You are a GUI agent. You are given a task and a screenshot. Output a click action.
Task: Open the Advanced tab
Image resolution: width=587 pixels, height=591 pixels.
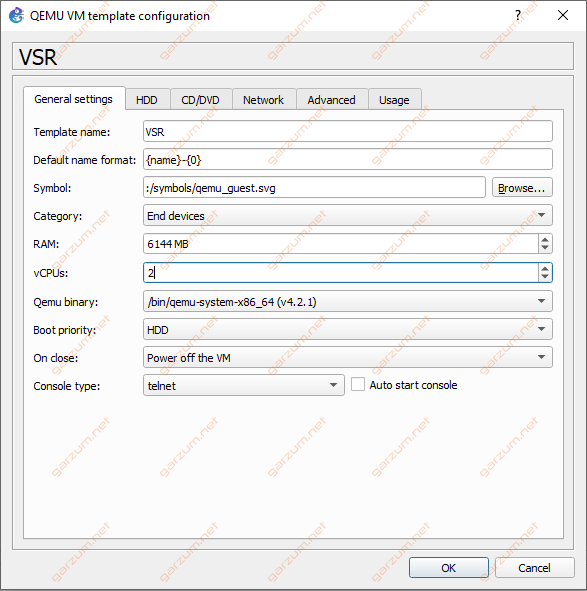pyautogui.click(x=331, y=100)
